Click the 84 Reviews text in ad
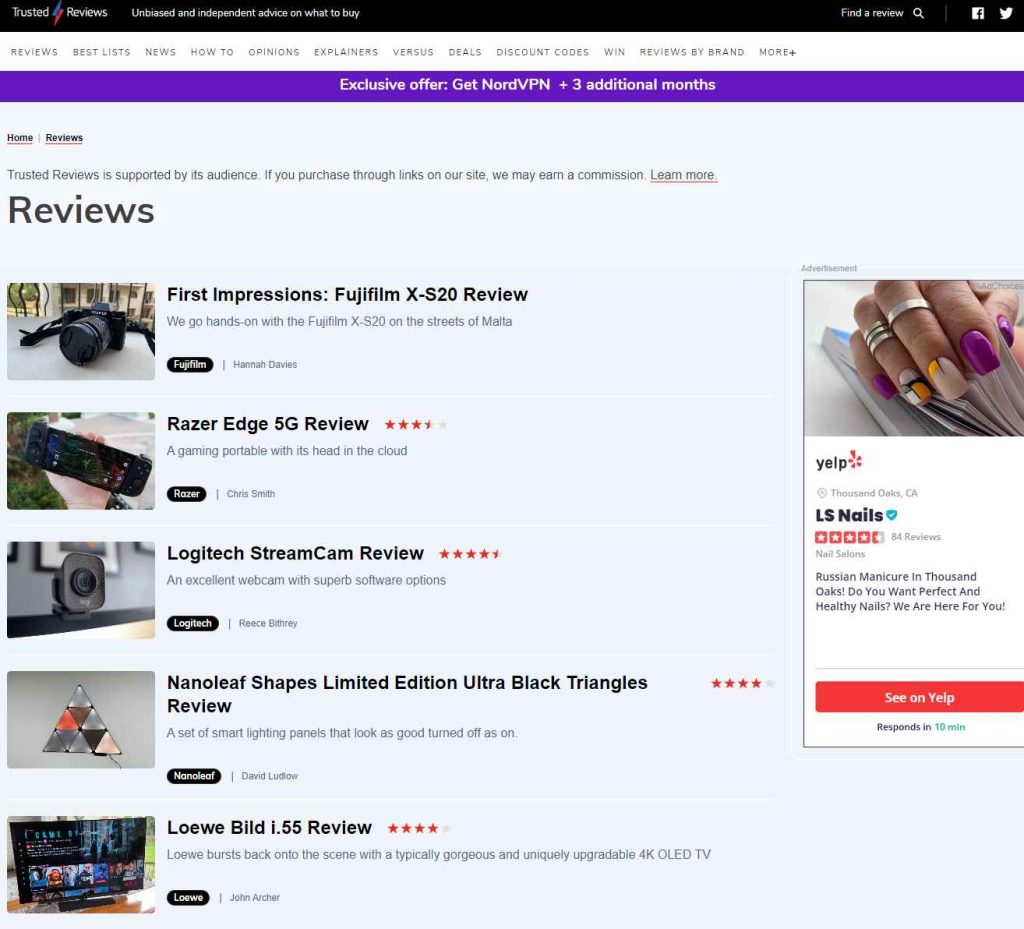Image resolution: width=1024 pixels, height=929 pixels. (916, 537)
